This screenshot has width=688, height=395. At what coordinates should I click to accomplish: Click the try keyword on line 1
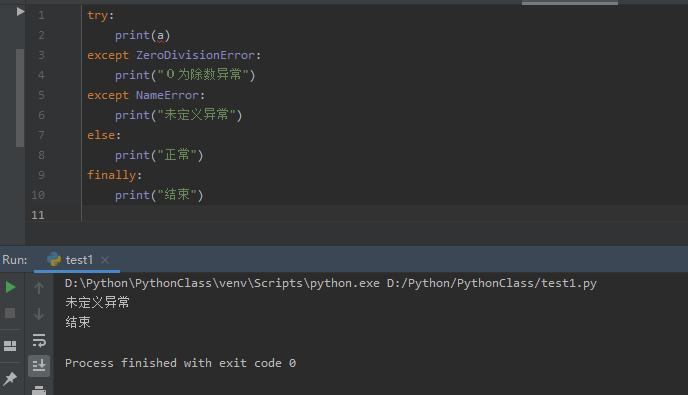pyautogui.click(x=97, y=15)
